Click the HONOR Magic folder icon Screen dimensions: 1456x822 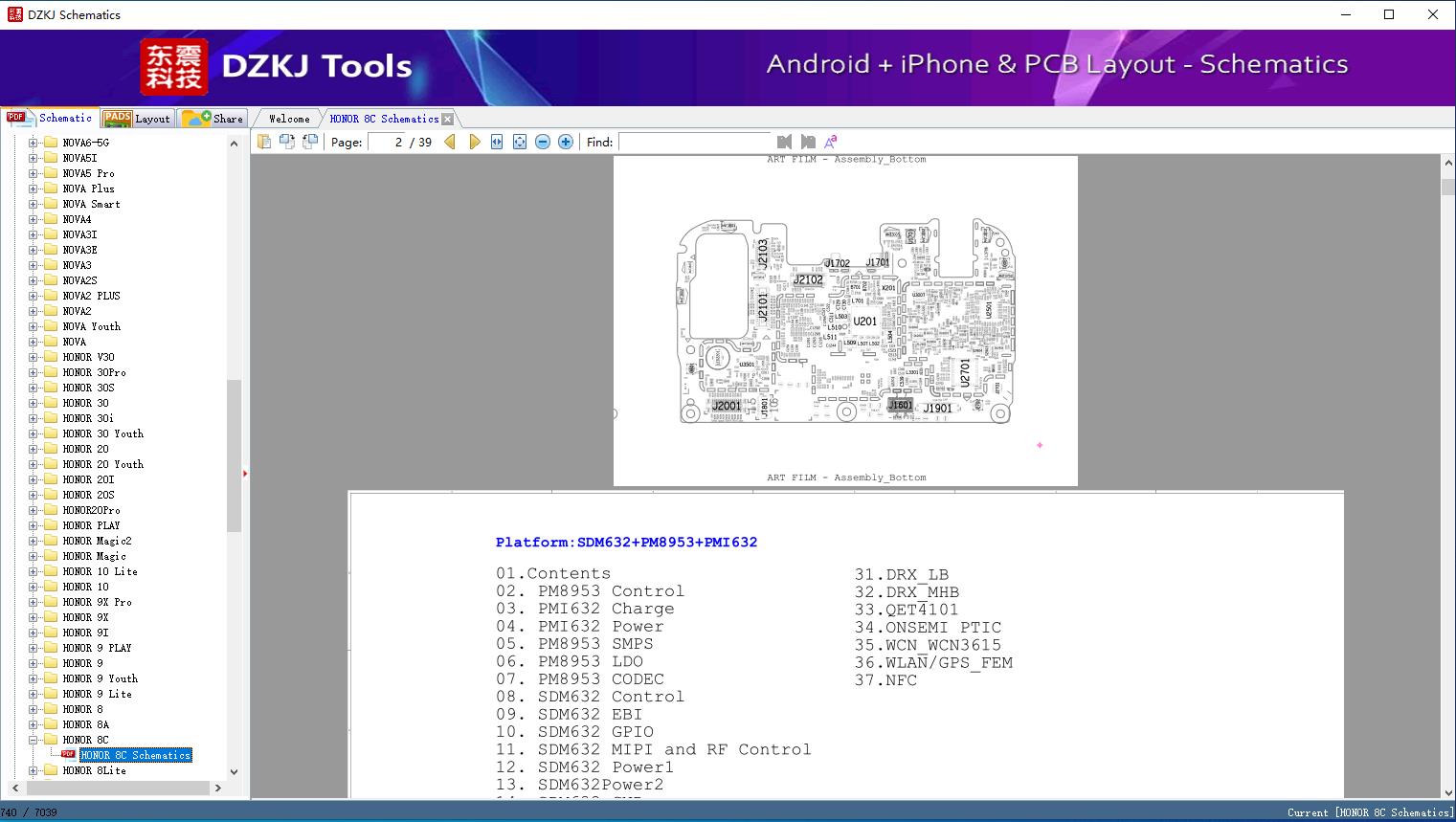[51, 556]
